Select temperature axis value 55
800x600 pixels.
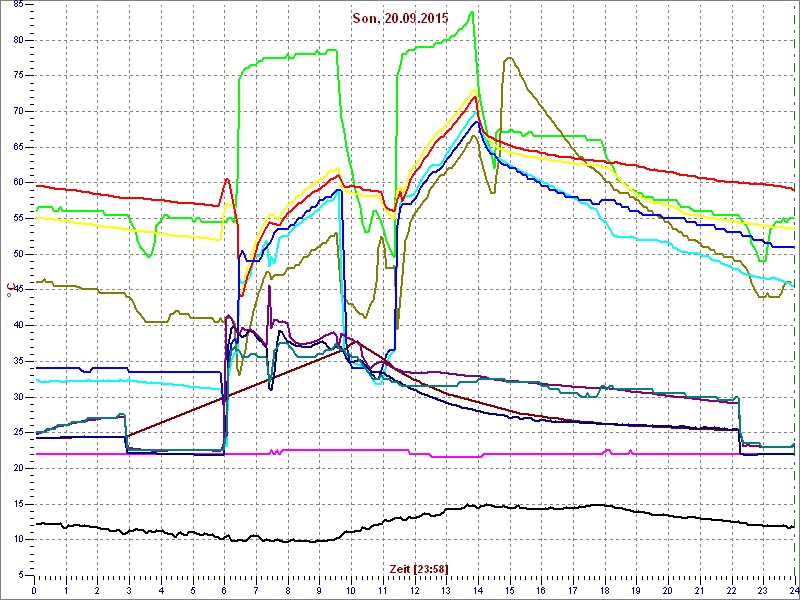pos(17,218)
